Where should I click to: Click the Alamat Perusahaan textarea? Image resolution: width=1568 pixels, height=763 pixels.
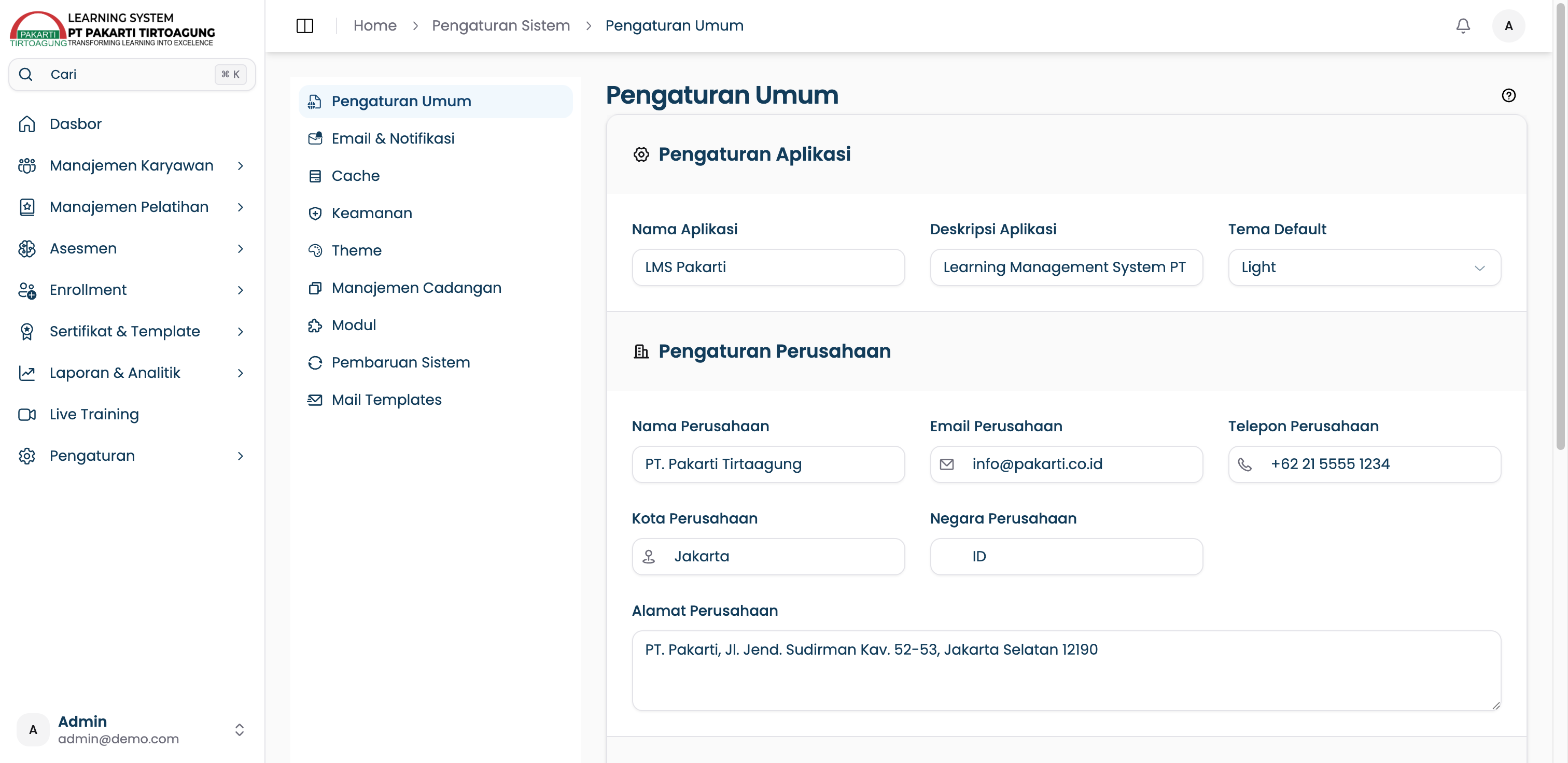pos(1066,671)
